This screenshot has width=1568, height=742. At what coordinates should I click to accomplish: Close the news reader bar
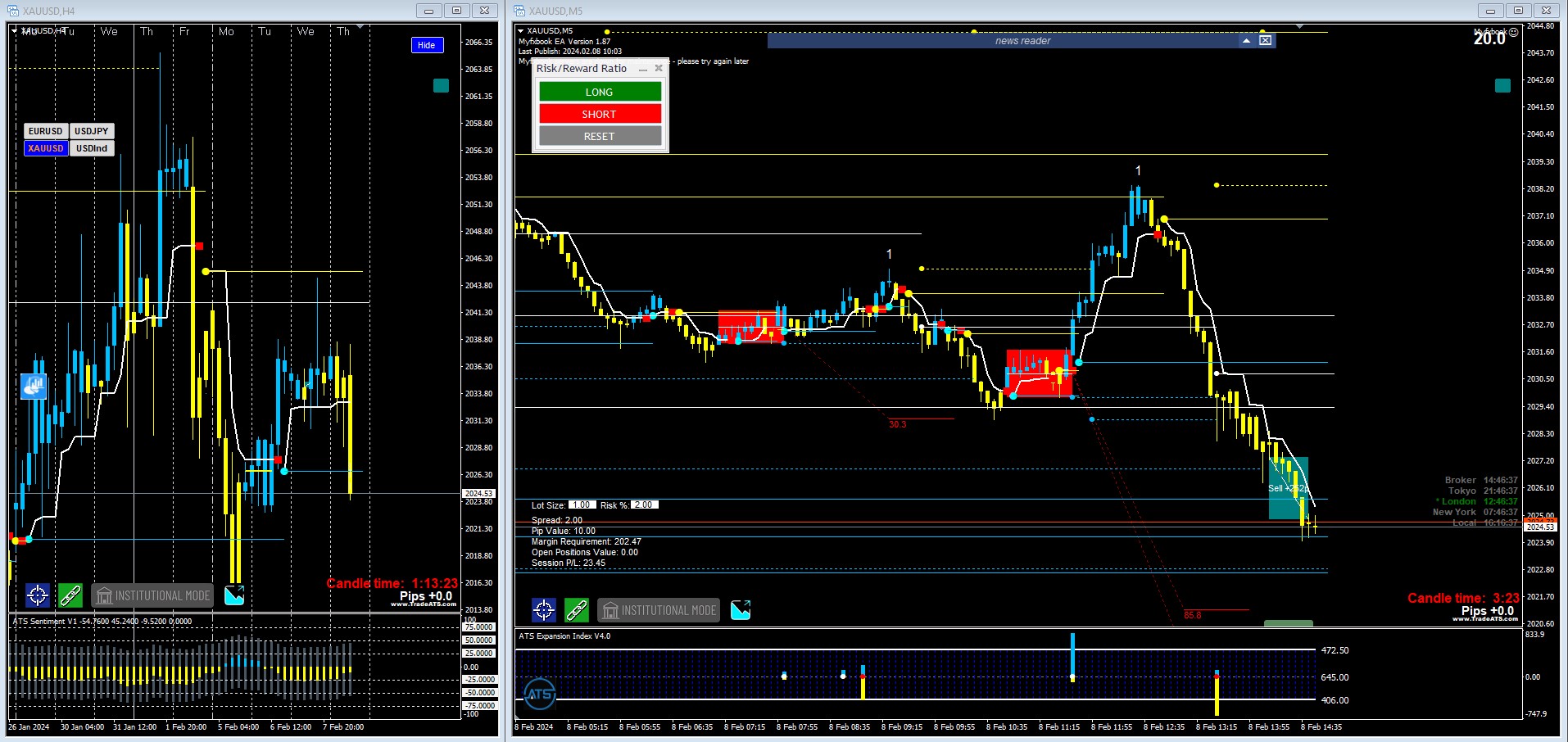1266,40
